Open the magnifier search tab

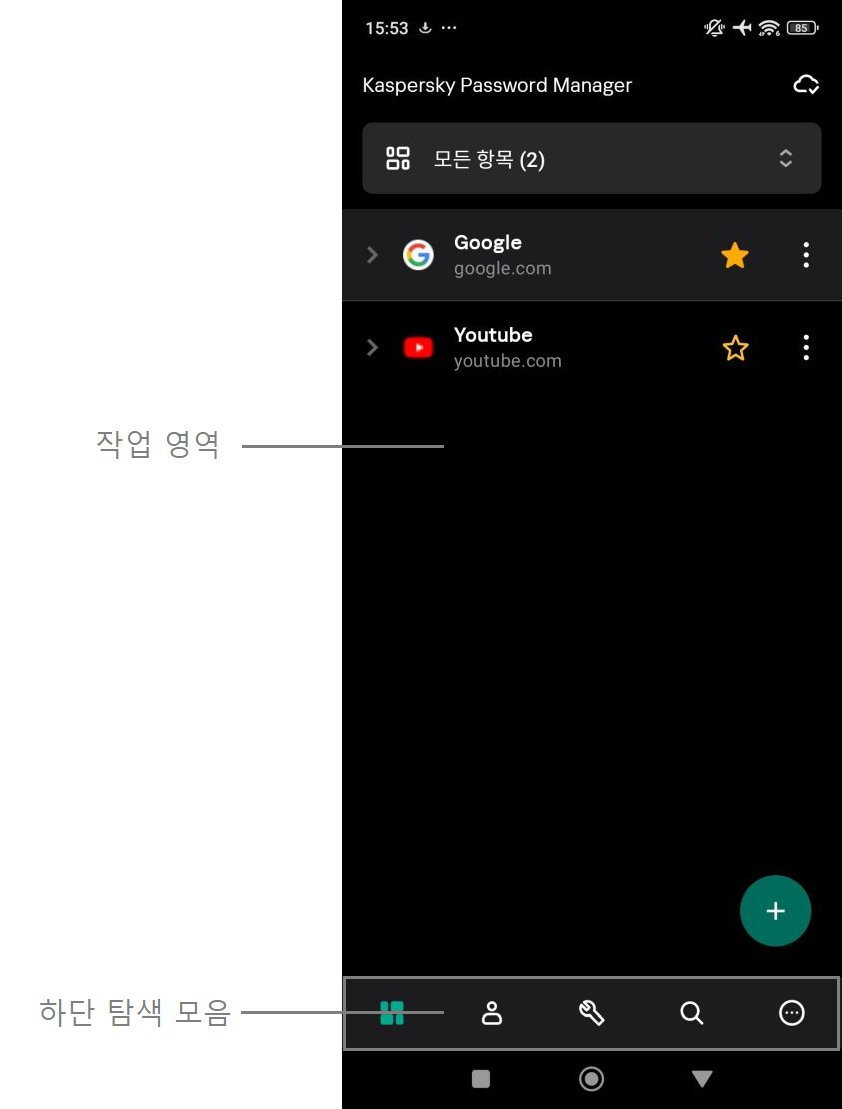click(x=691, y=1013)
